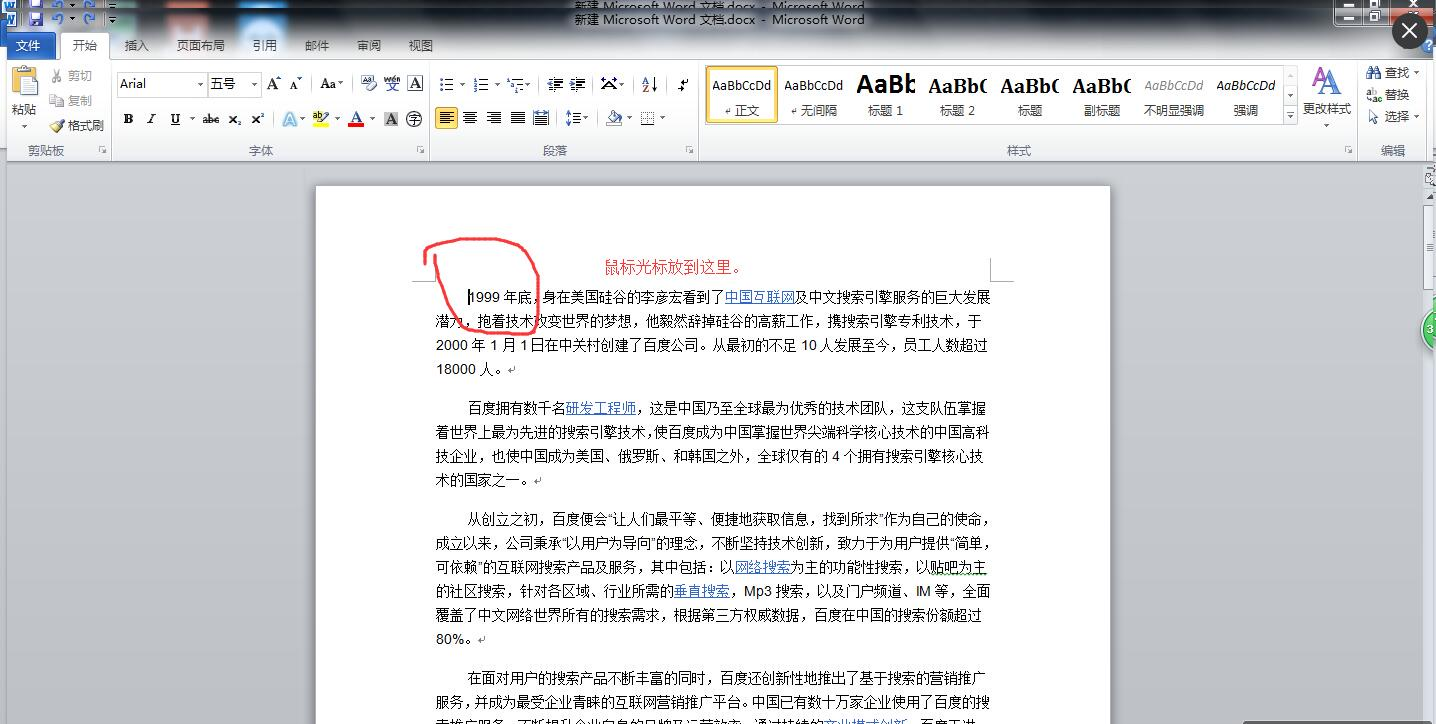Switch to the 邮件 Mailings tab

[x=316, y=46]
